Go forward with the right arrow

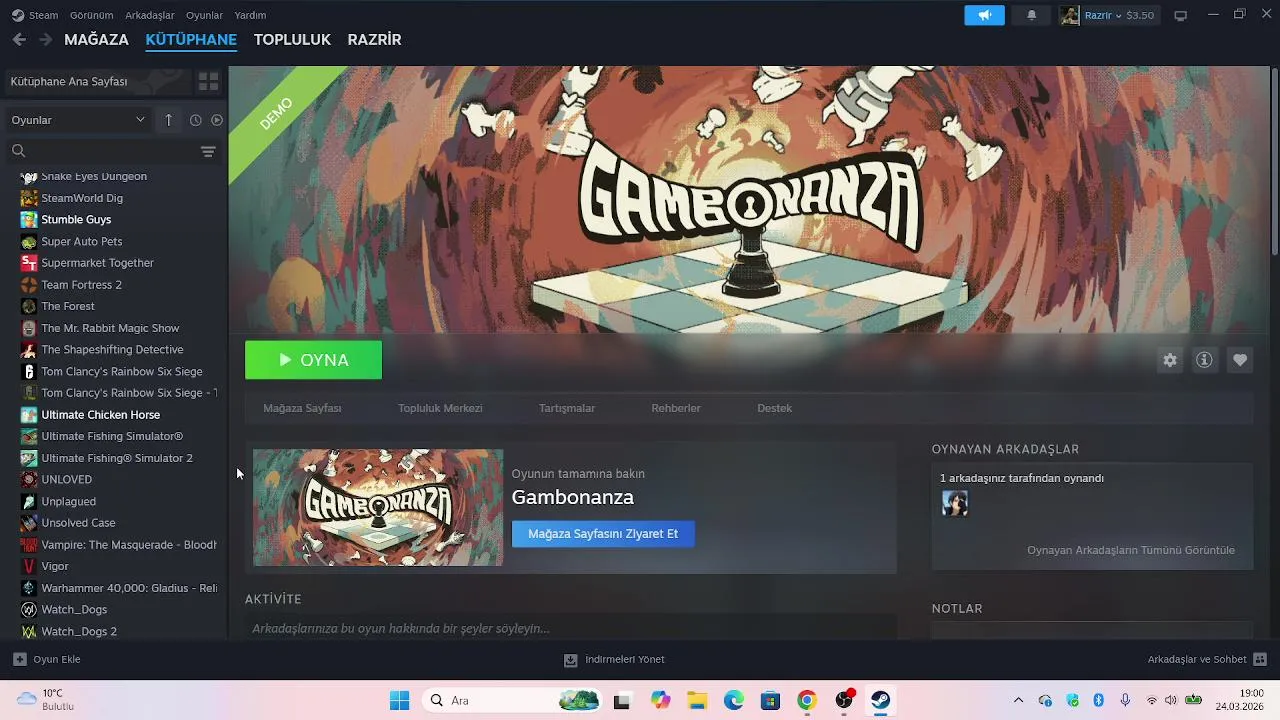[45, 40]
